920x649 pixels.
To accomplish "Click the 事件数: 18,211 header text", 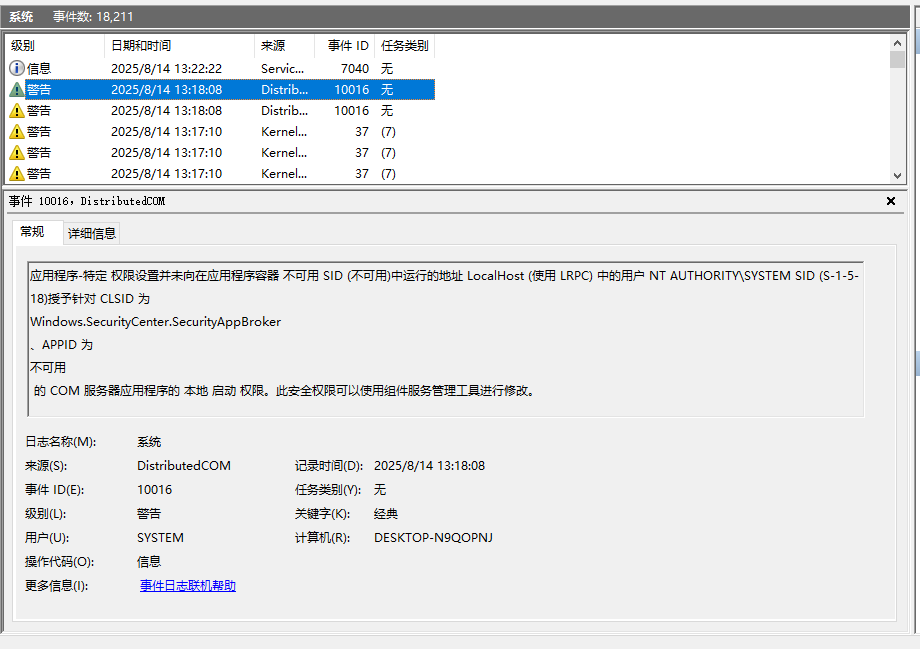I will pos(93,16).
